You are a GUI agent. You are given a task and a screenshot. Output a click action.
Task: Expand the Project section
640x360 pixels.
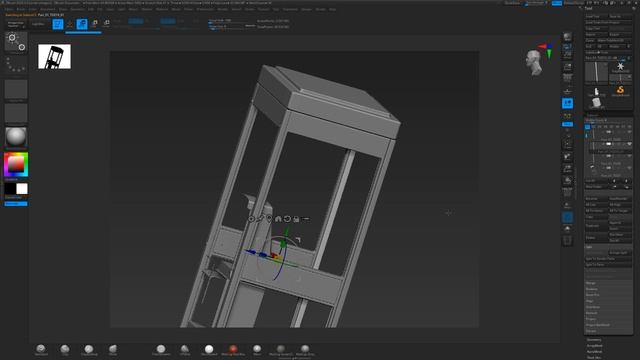[x=608, y=319]
